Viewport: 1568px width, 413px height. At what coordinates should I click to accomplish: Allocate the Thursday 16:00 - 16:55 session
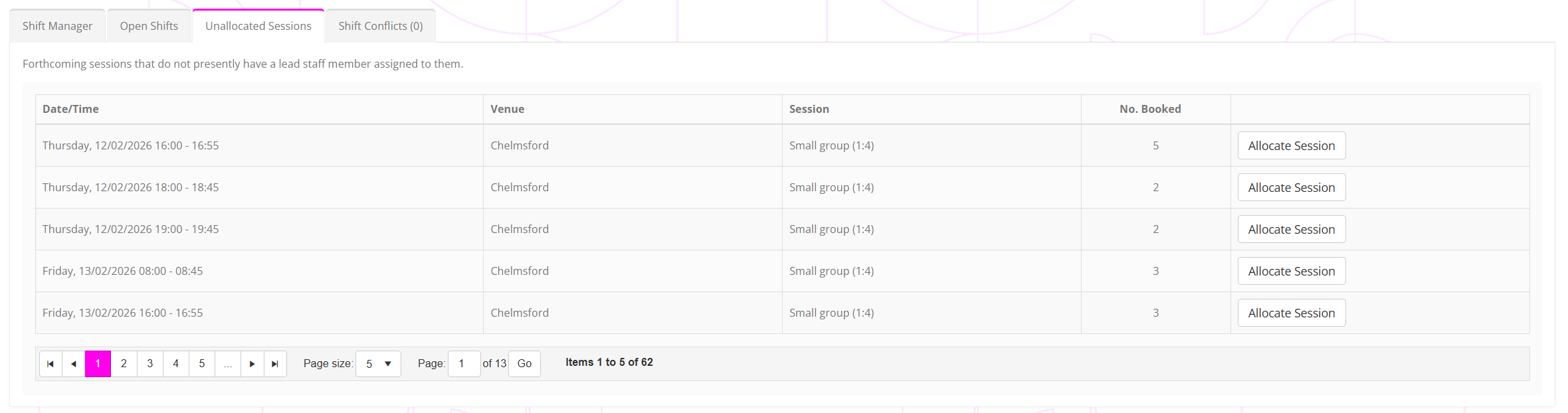coord(1291,145)
